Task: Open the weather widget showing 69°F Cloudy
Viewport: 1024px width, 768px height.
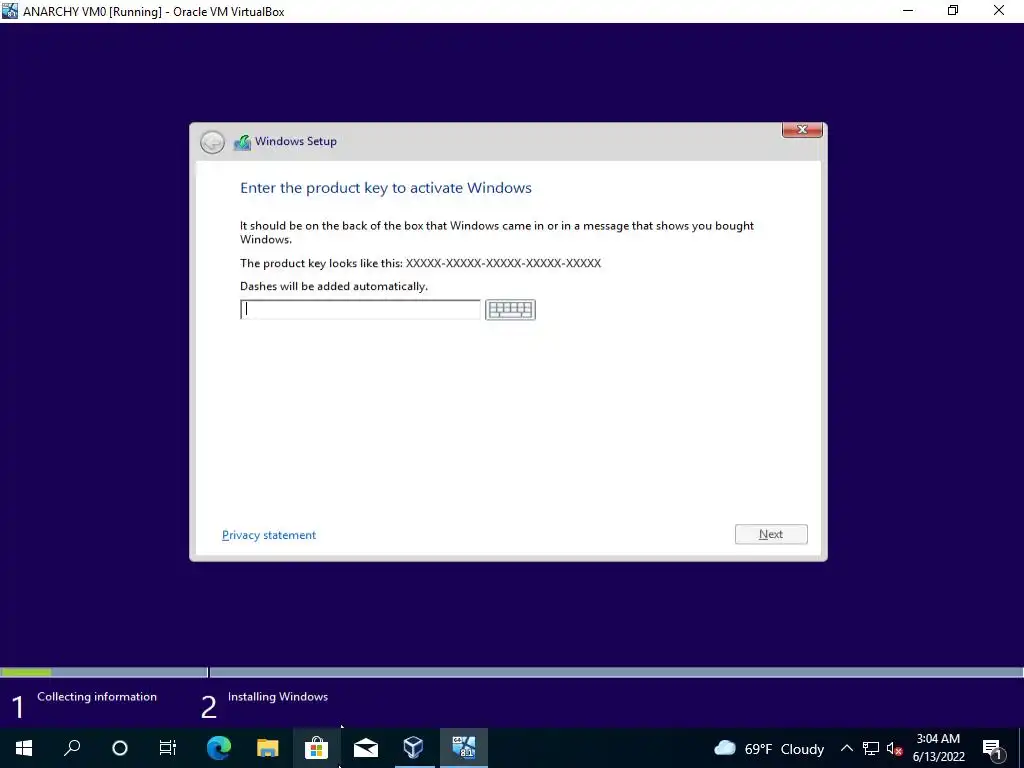Action: (769, 748)
